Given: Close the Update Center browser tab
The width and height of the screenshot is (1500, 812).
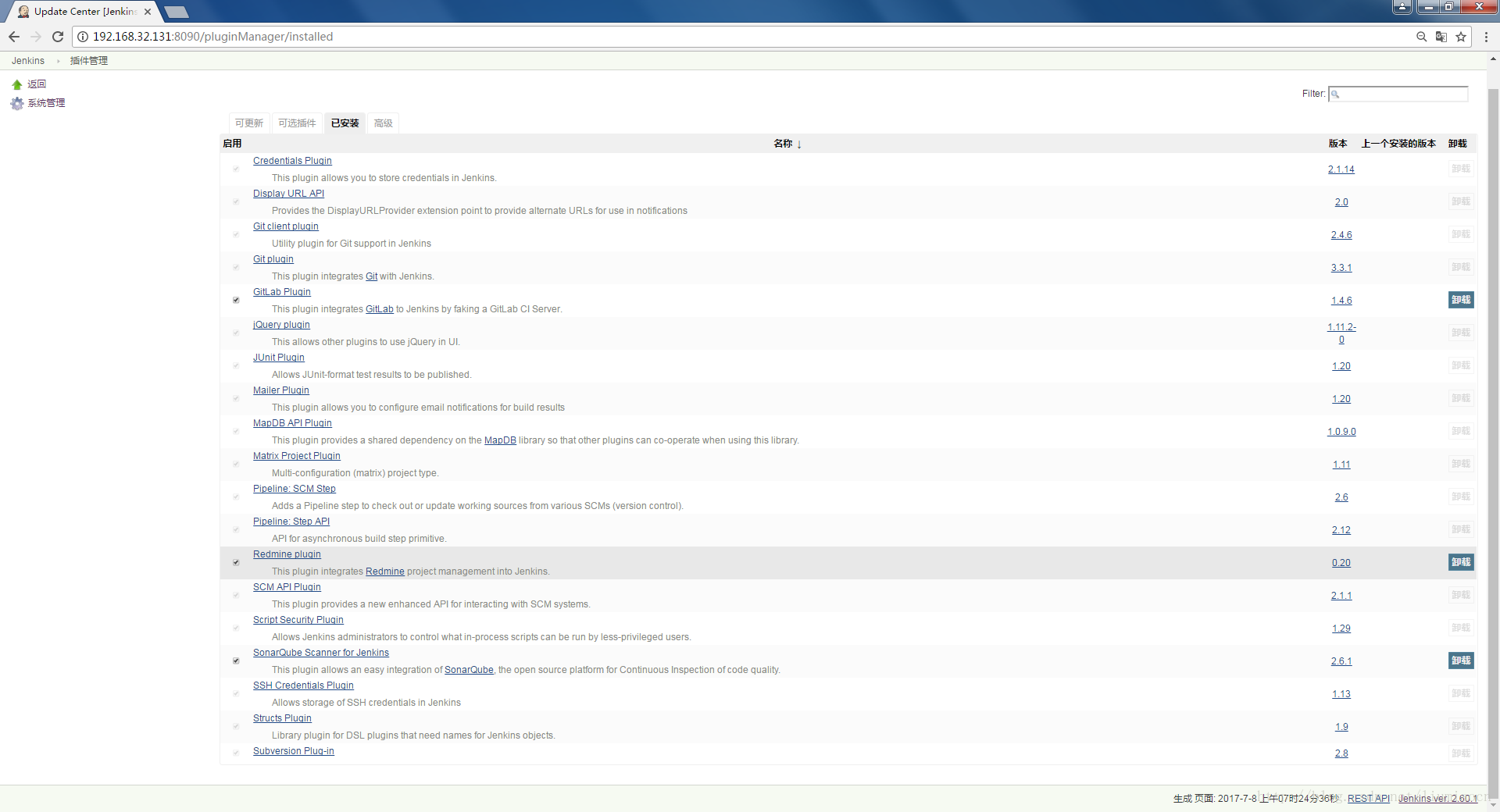Looking at the screenshot, I should (148, 12).
